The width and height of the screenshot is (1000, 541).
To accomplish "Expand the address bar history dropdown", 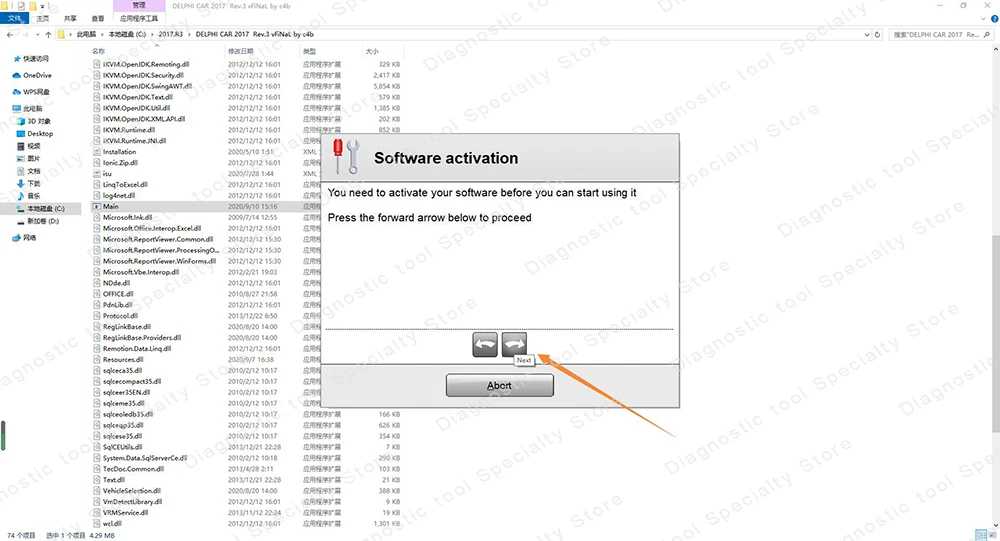I will (866, 34).
